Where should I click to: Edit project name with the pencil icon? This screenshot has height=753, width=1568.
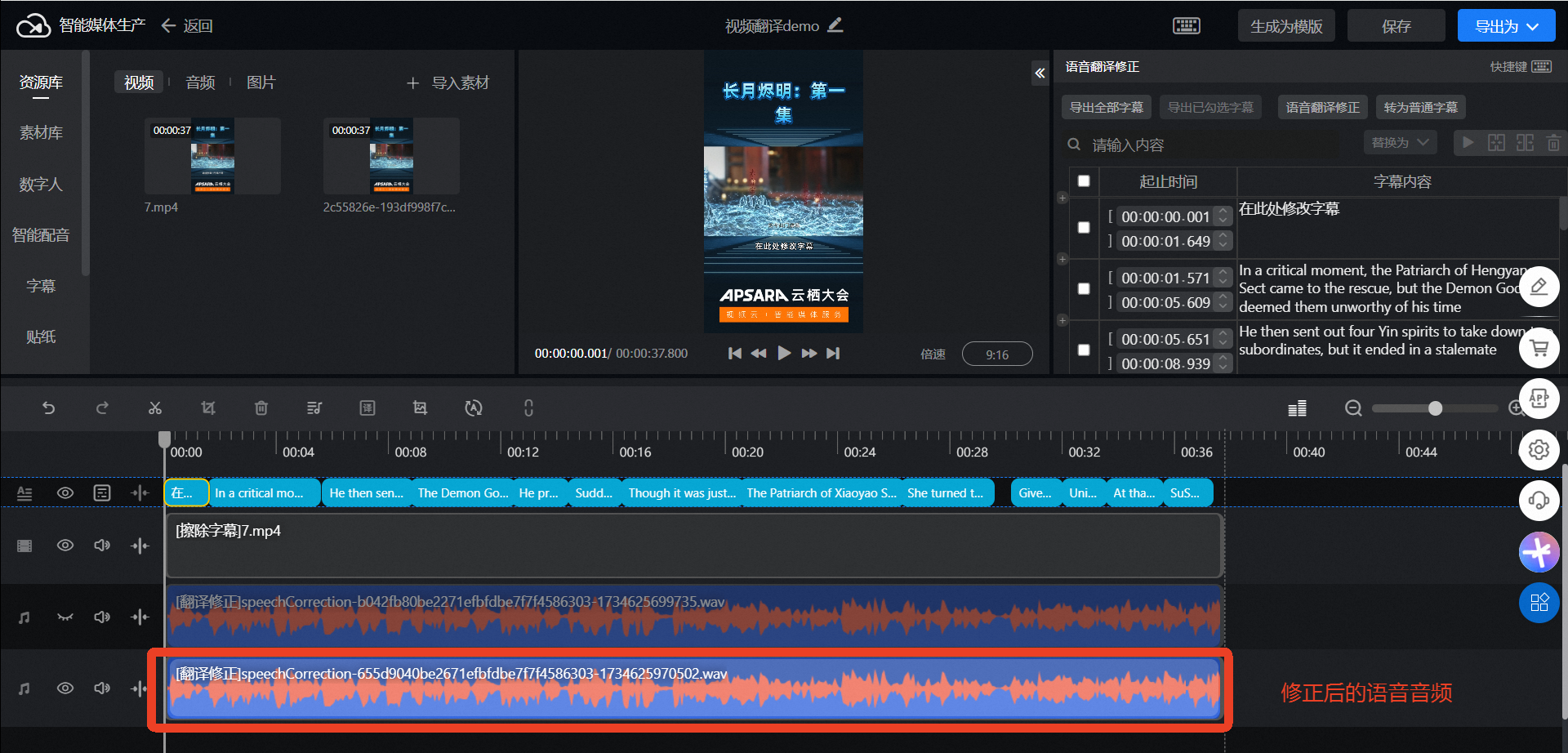tap(835, 25)
